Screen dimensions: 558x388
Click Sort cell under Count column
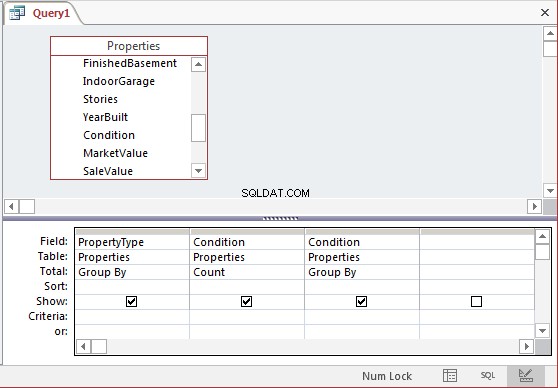point(247,287)
